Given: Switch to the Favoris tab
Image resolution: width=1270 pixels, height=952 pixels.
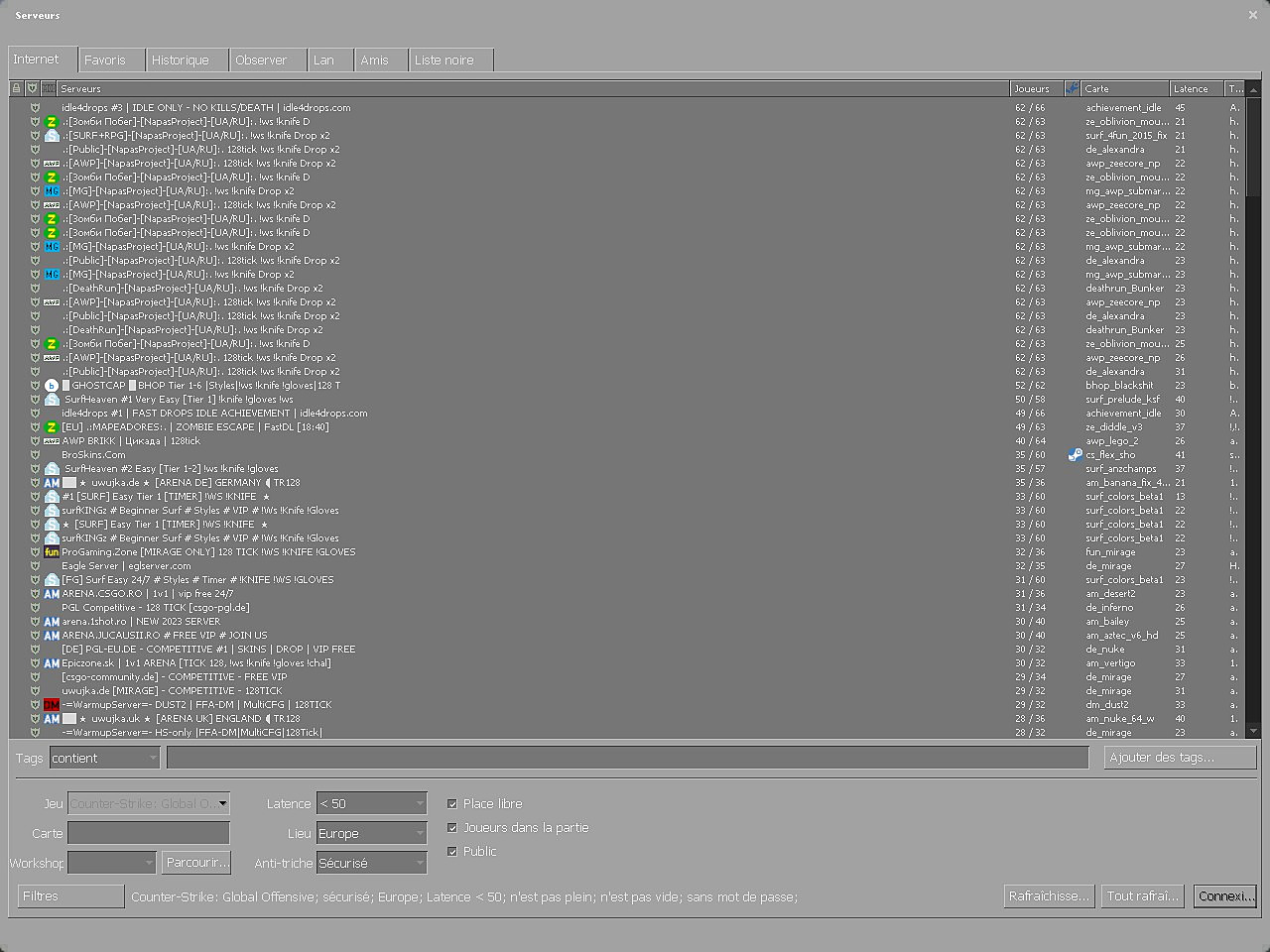Looking at the screenshot, I should (x=112, y=60).
